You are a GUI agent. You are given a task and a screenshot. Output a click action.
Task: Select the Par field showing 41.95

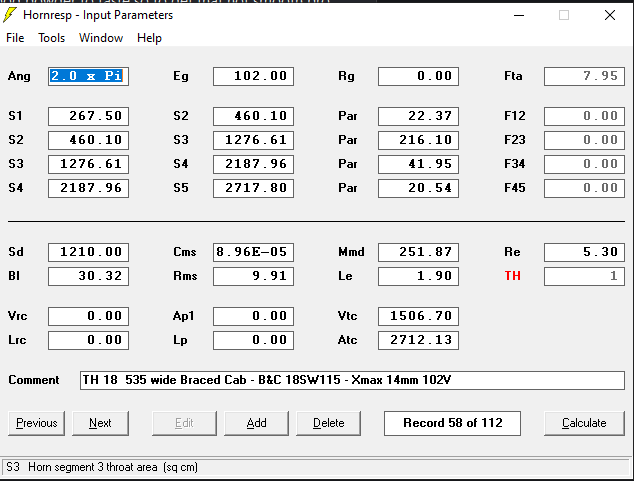point(418,164)
